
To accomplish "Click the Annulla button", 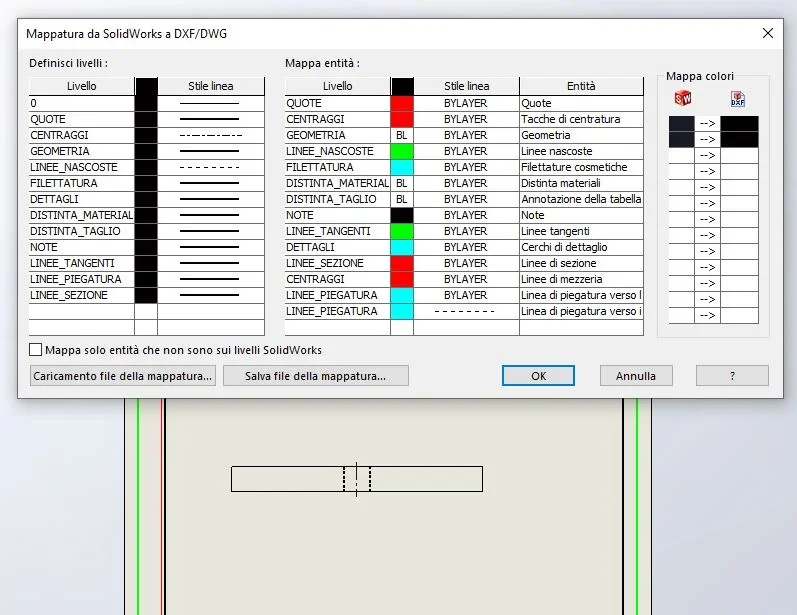I will pos(636,376).
